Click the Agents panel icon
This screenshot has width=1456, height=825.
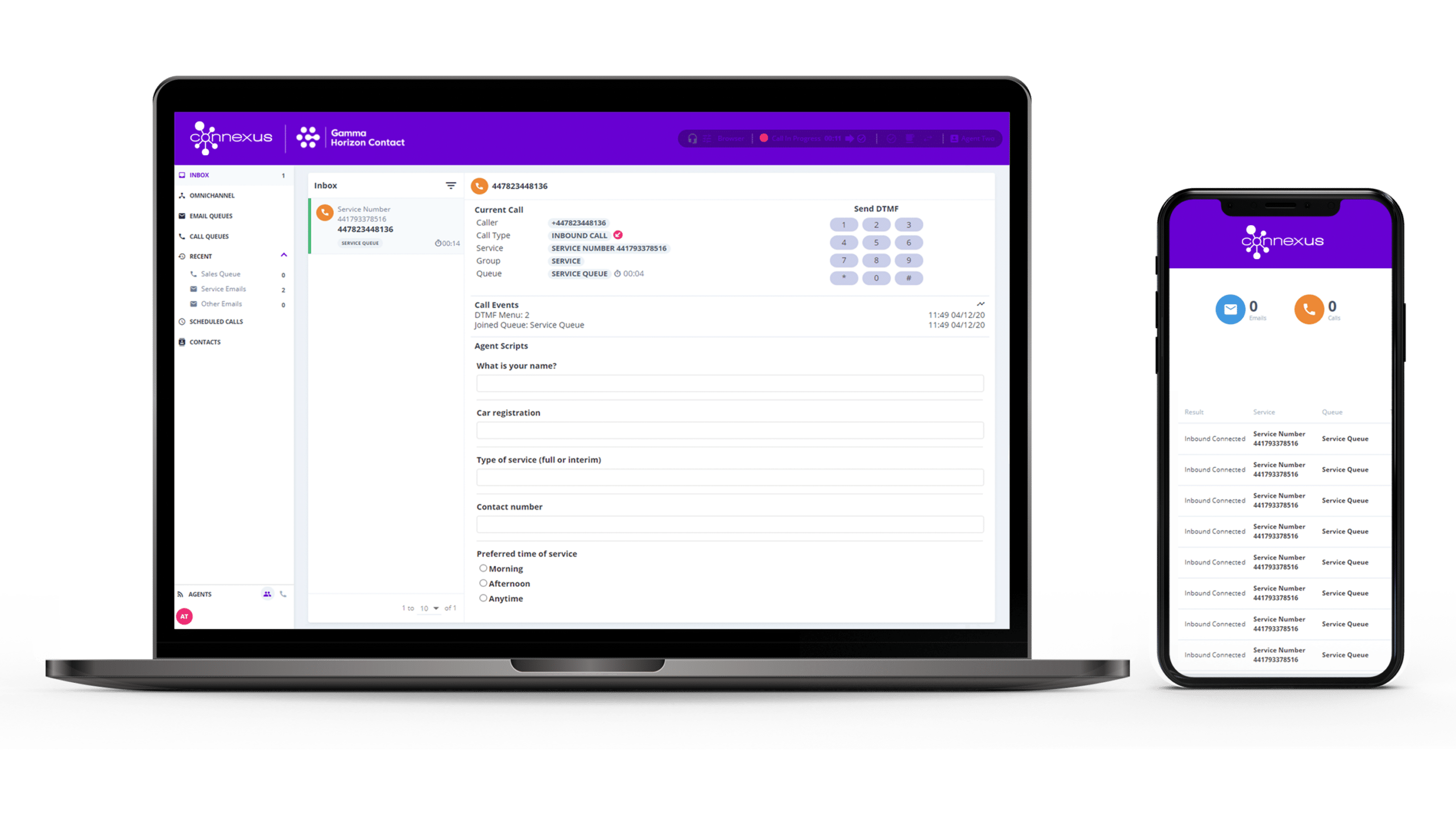pyautogui.click(x=268, y=593)
